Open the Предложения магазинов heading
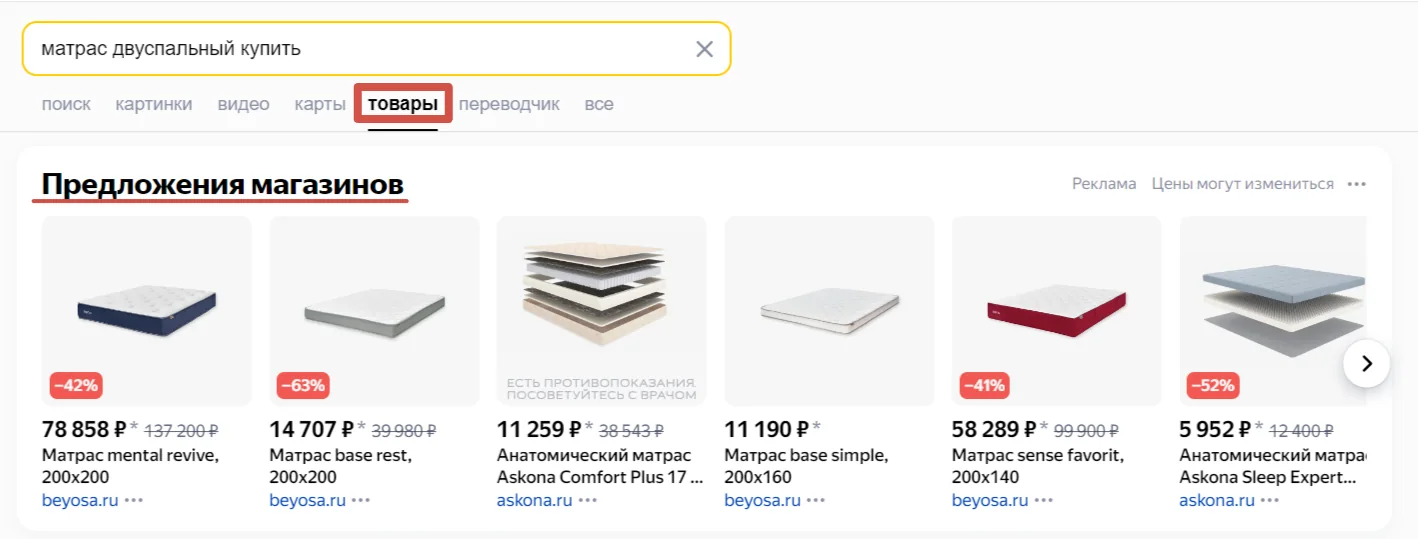The height and width of the screenshot is (539, 1418). click(x=222, y=185)
